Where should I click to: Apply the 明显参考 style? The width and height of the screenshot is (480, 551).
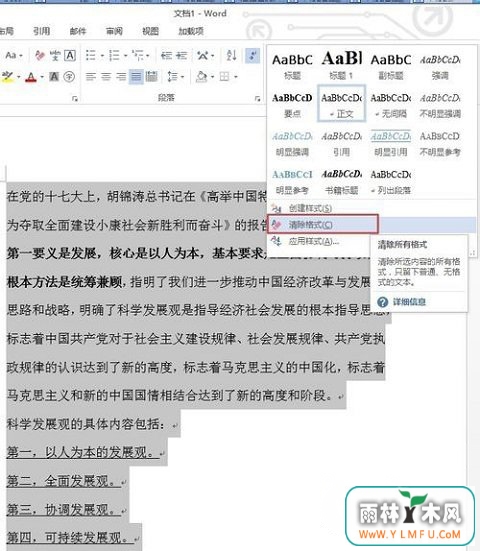coord(292,181)
